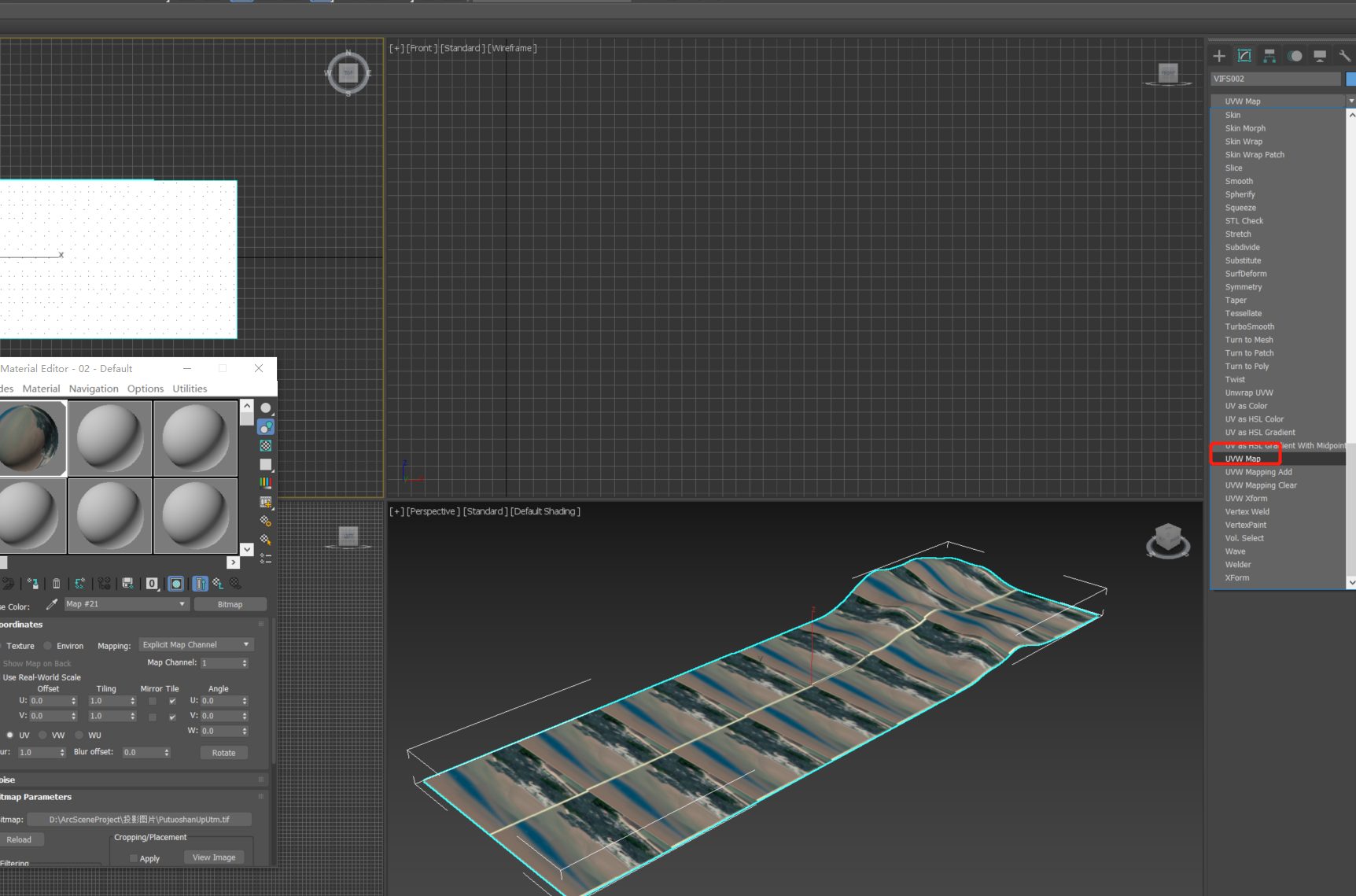This screenshot has height=896, width=1356.
Task: Open the Explicit Map Channel dropdown
Action: (195, 644)
